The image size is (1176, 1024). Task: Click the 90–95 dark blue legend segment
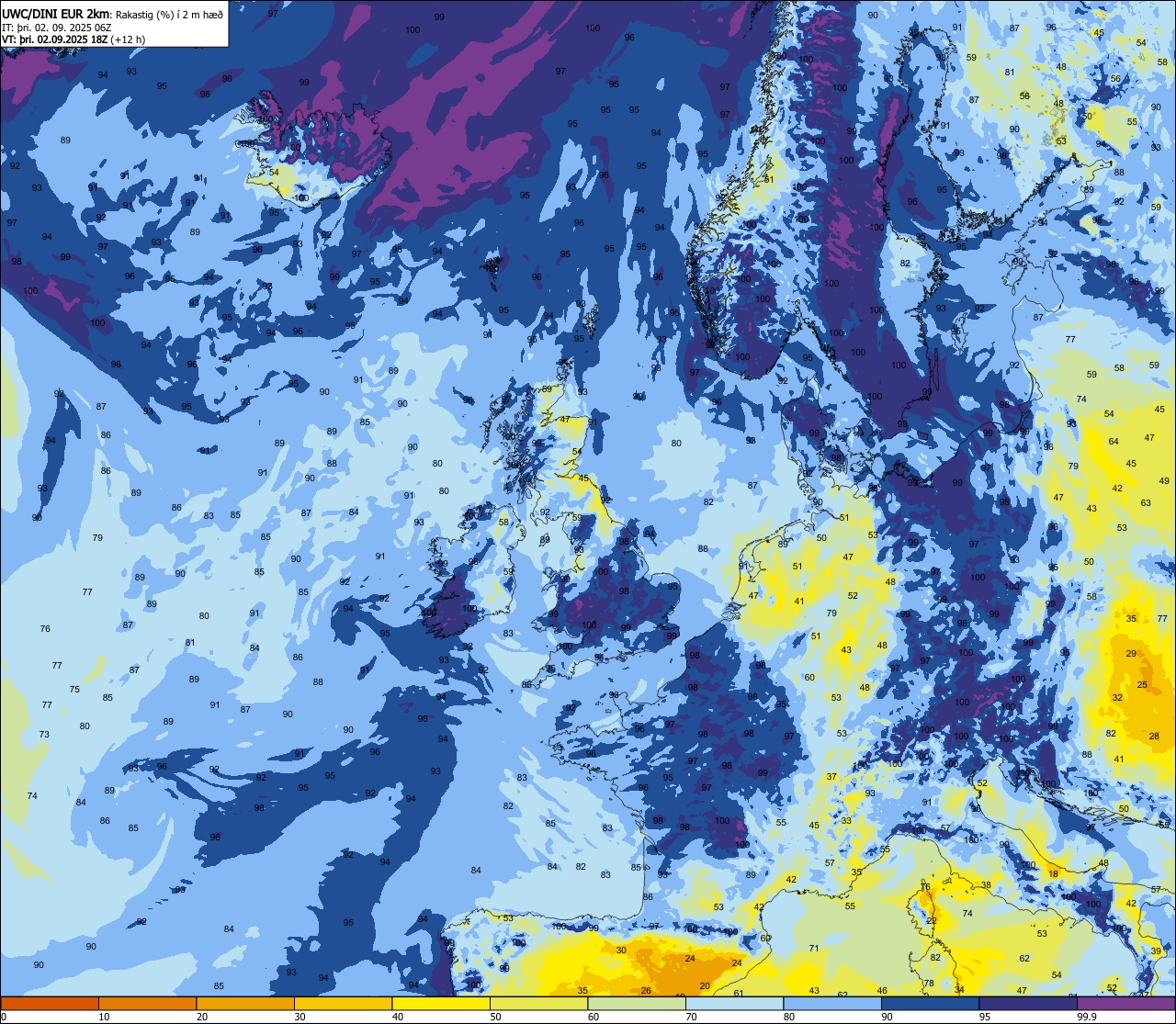(930, 1004)
